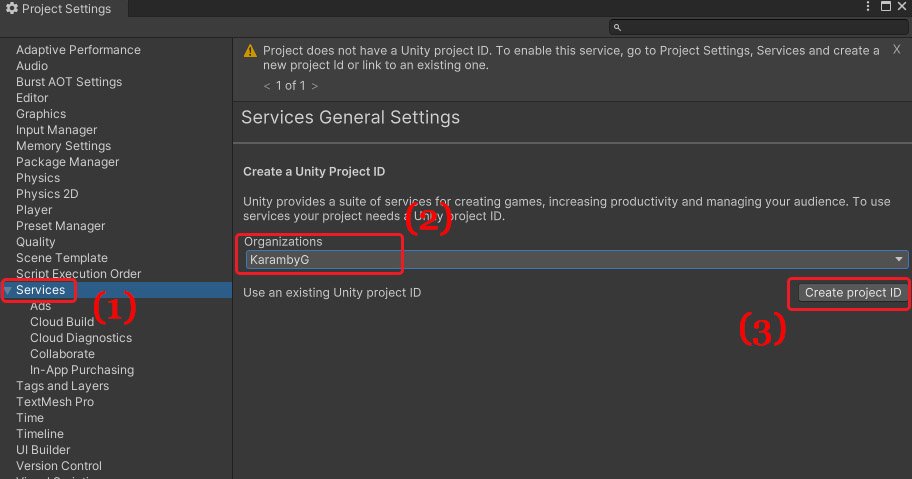The height and width of the screenshot is (479, 912).
Task: Open the Organizations dropdown
Action: click(576, 260)
